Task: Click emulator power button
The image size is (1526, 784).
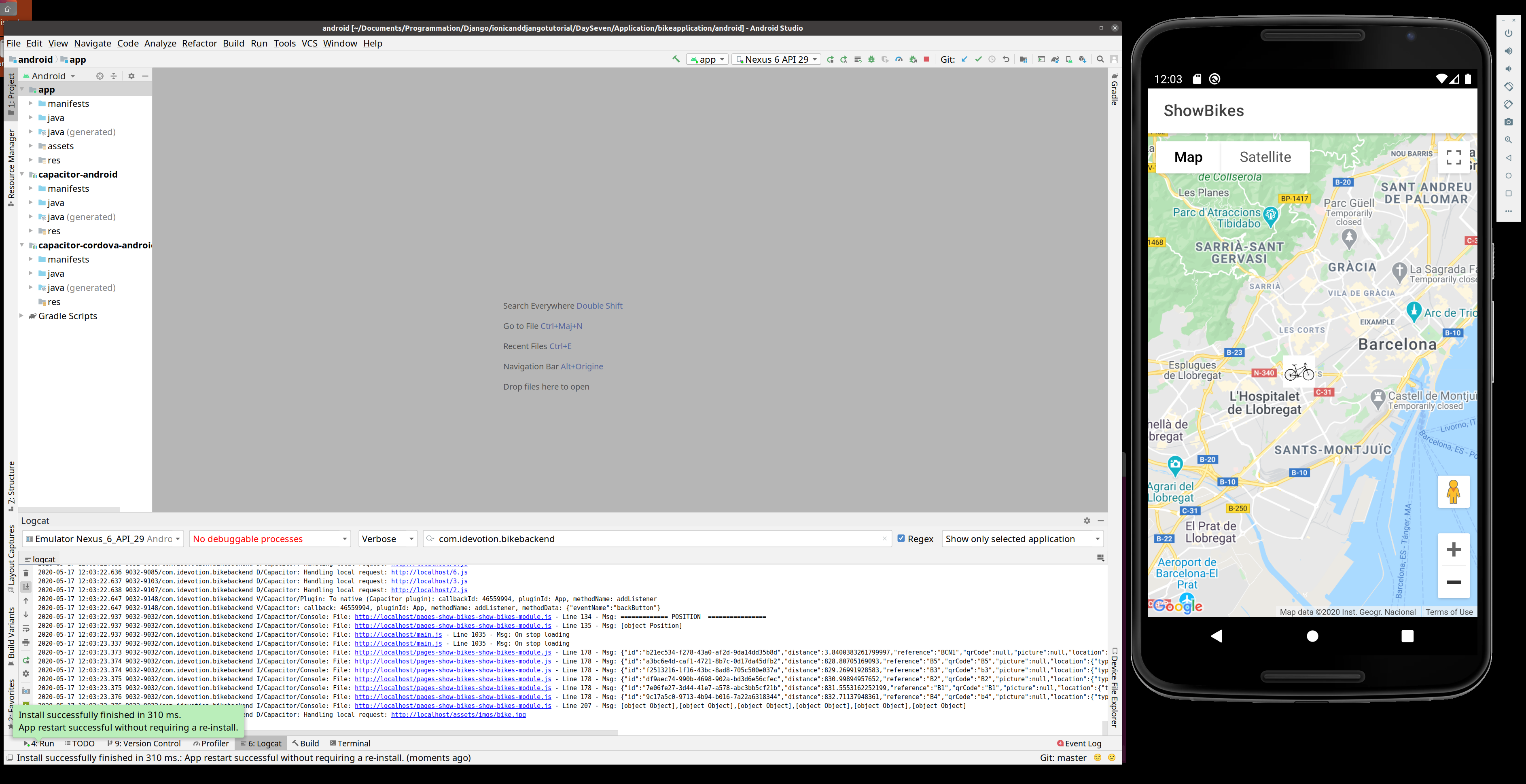Action: [x=1508, y=33]
